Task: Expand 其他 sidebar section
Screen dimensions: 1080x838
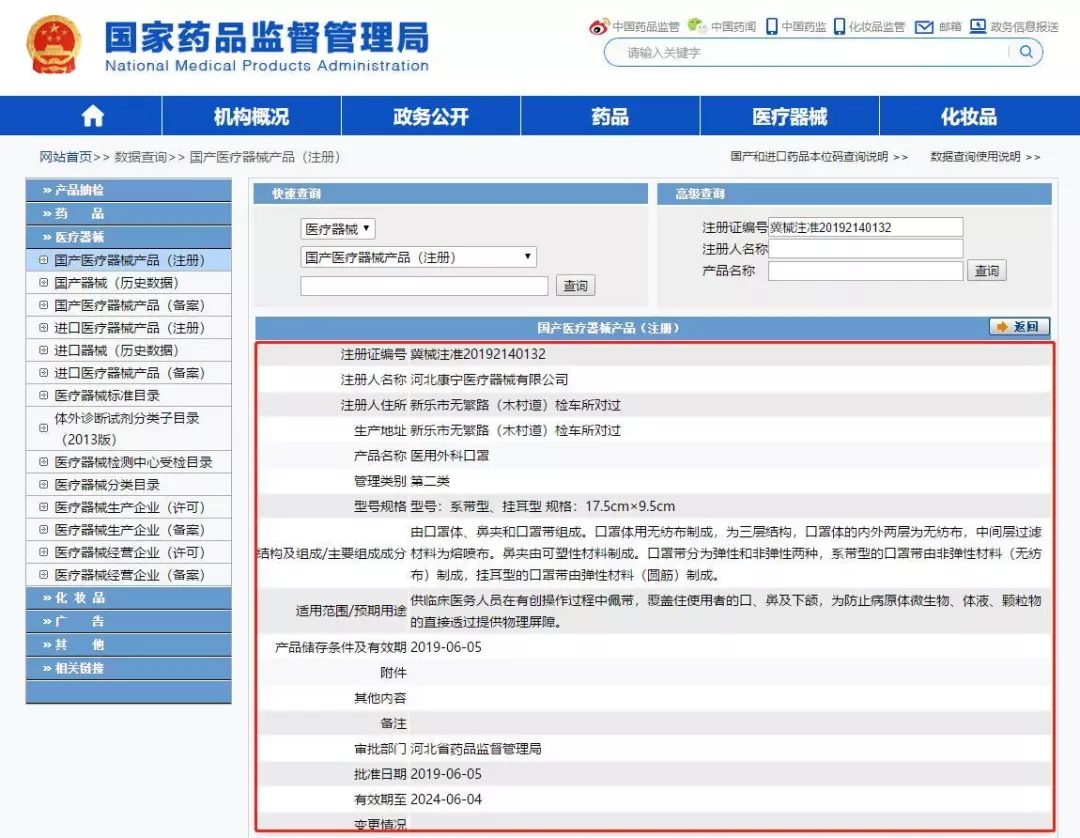Action: tap(128, 645)
